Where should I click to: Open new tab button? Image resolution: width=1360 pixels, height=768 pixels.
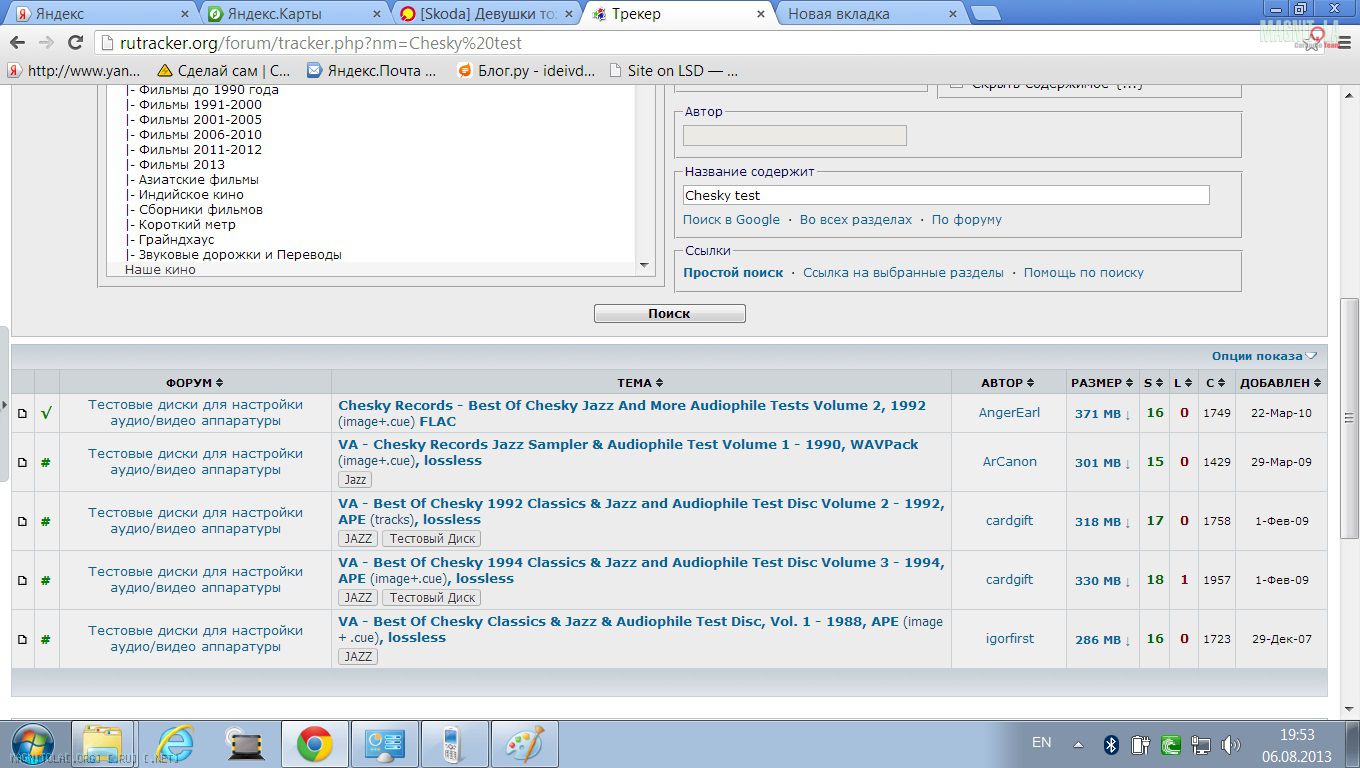coord(986,14)
